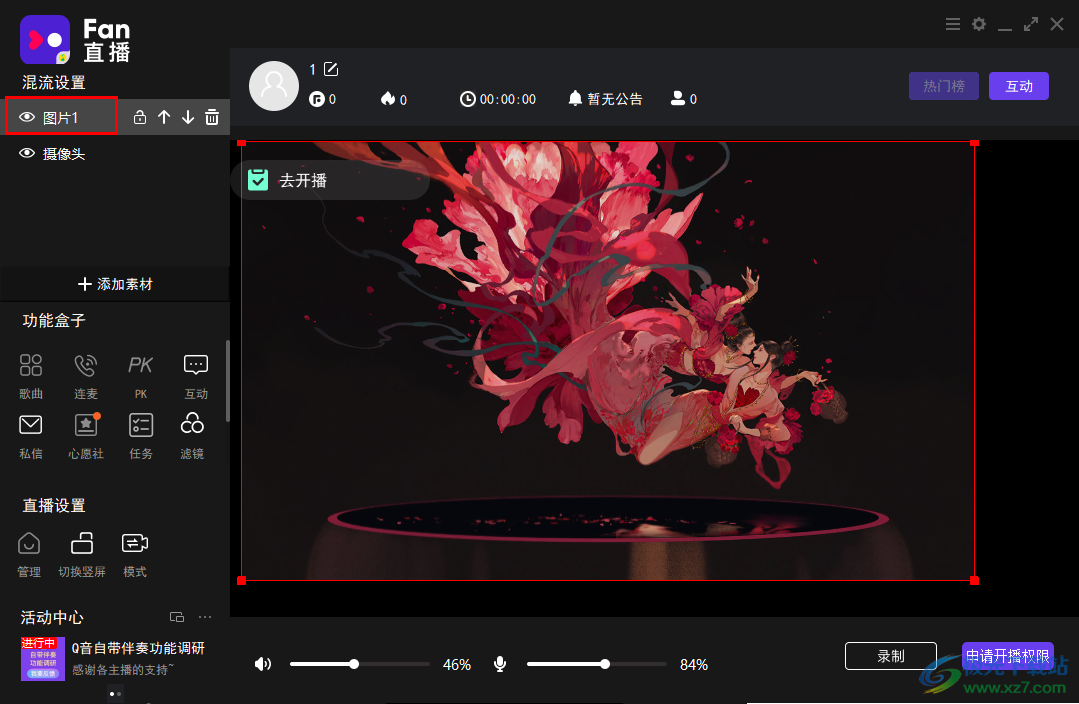The image size is (1079, 704).
Task: Move 图片1 layer down
Action: pos(188,117)
